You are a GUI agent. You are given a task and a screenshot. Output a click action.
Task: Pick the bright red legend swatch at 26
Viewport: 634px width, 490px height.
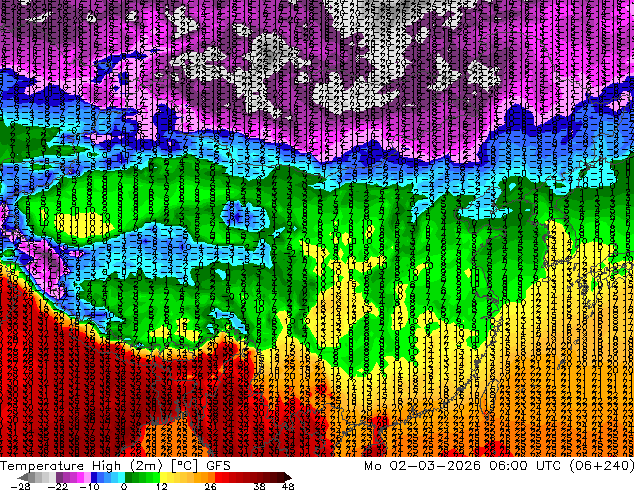(218, 477)
